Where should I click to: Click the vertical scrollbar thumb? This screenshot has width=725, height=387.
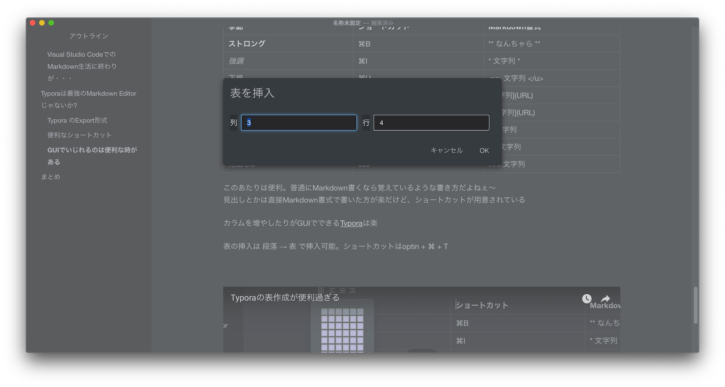pos(695,305)
